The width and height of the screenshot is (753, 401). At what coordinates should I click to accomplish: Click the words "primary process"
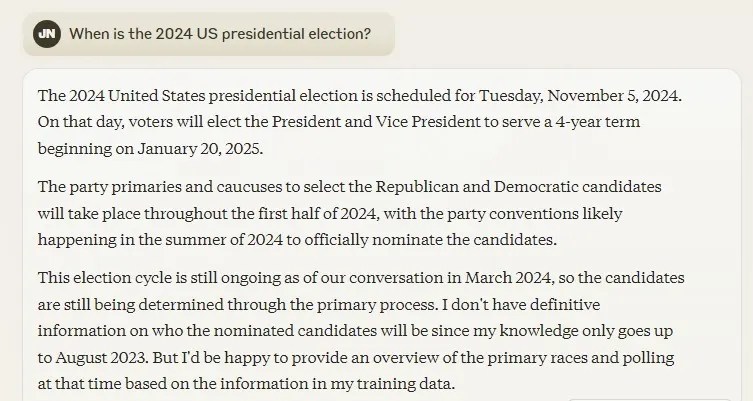(x=375, y=305)
